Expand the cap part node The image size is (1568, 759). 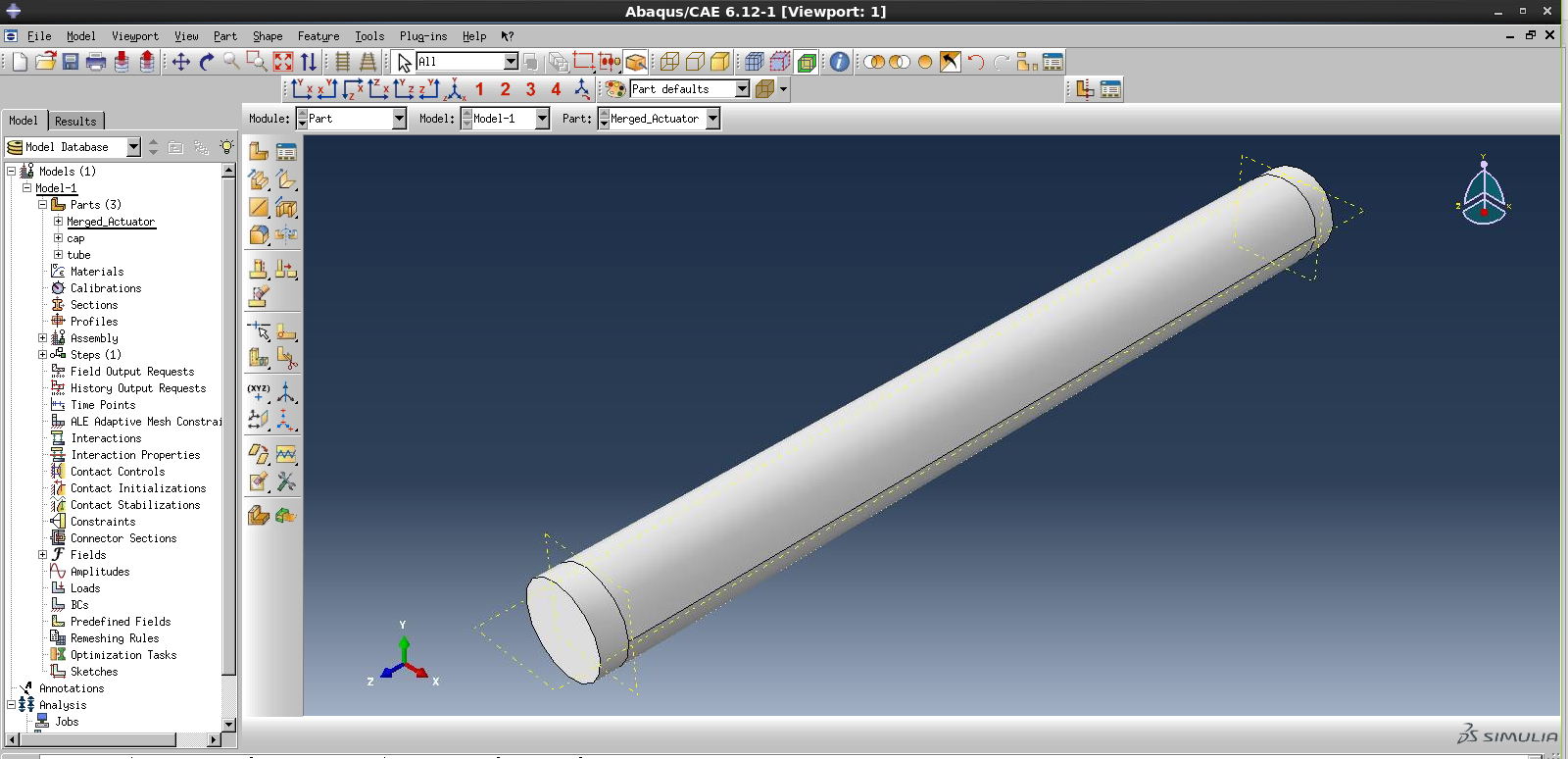[x=58, y=238]
